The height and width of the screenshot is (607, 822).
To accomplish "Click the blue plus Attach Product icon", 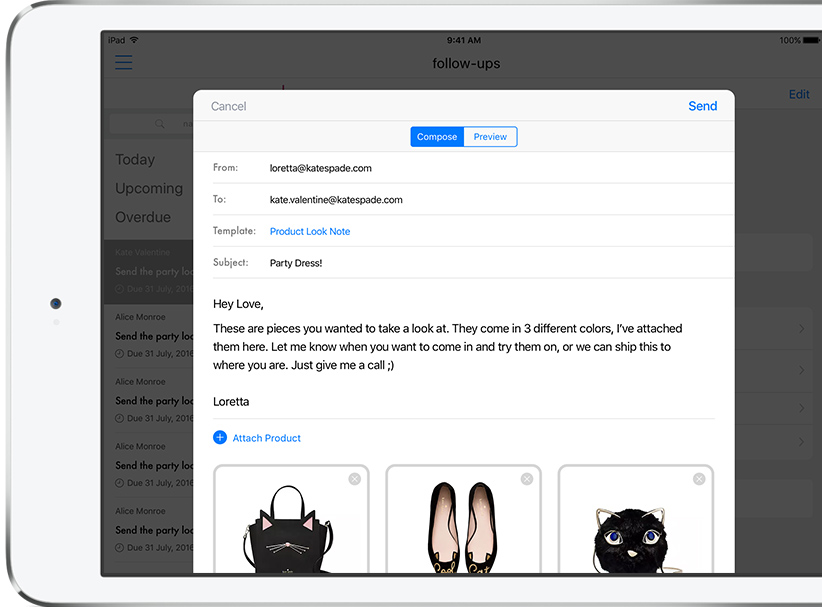I will click(x=220, y=437).
